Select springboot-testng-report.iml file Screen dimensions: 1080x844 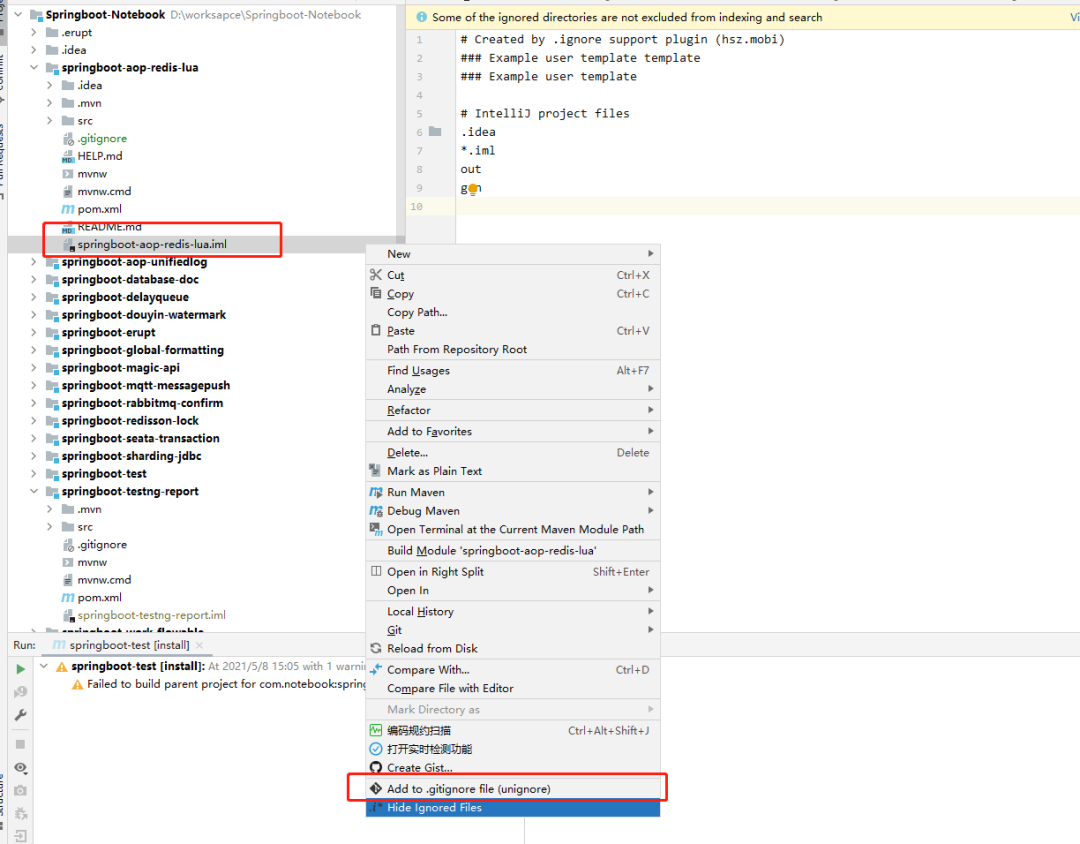coord(152,615)
